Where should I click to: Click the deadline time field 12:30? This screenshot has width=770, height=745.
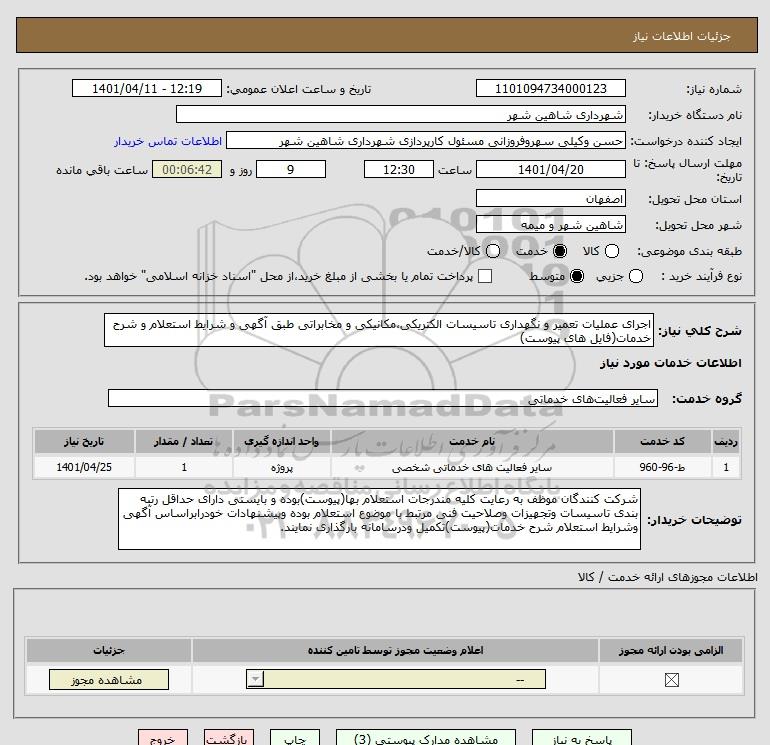coord(399,169)
